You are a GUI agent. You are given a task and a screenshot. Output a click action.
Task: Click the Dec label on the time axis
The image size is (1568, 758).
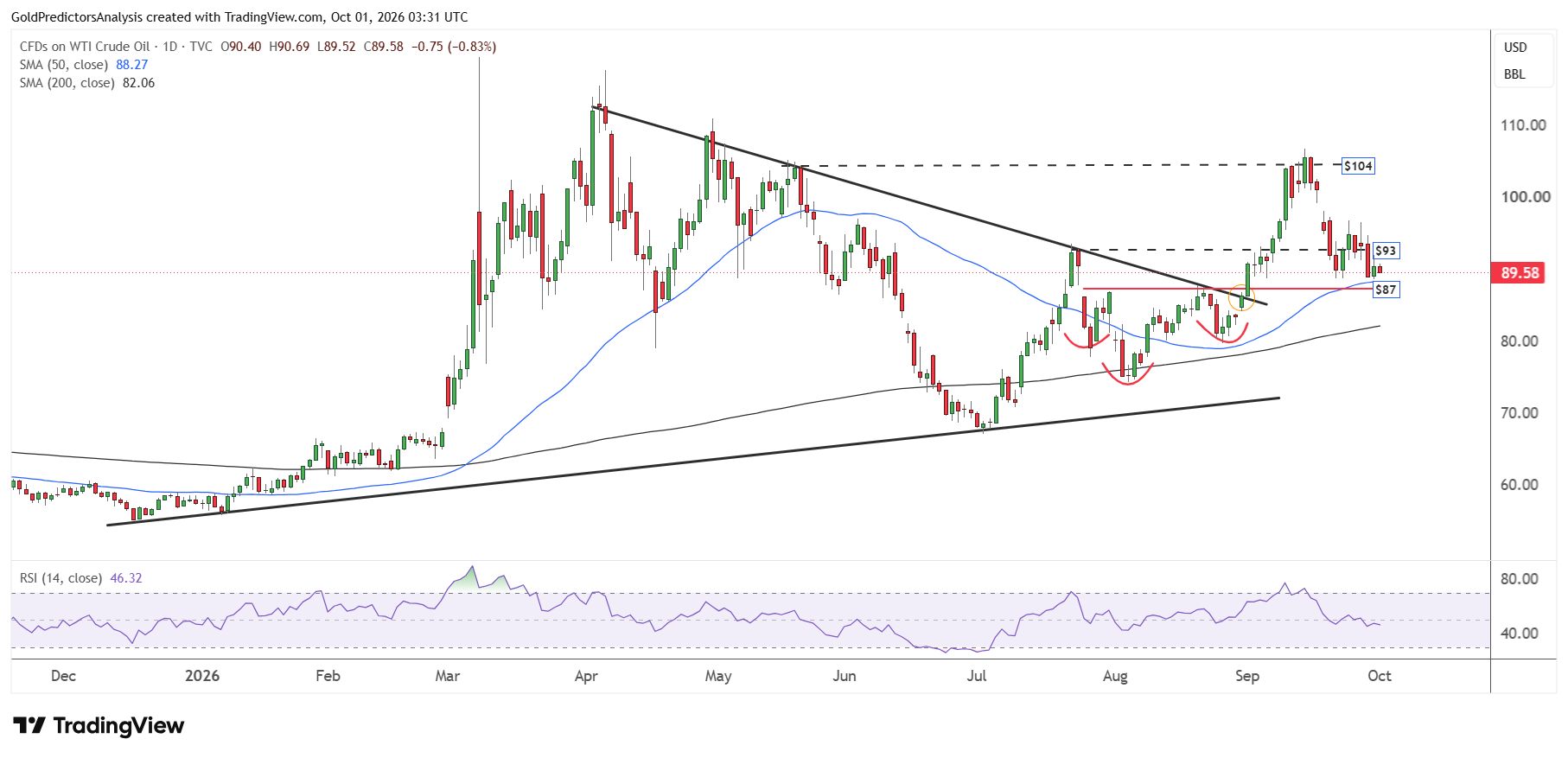[63, 676]
